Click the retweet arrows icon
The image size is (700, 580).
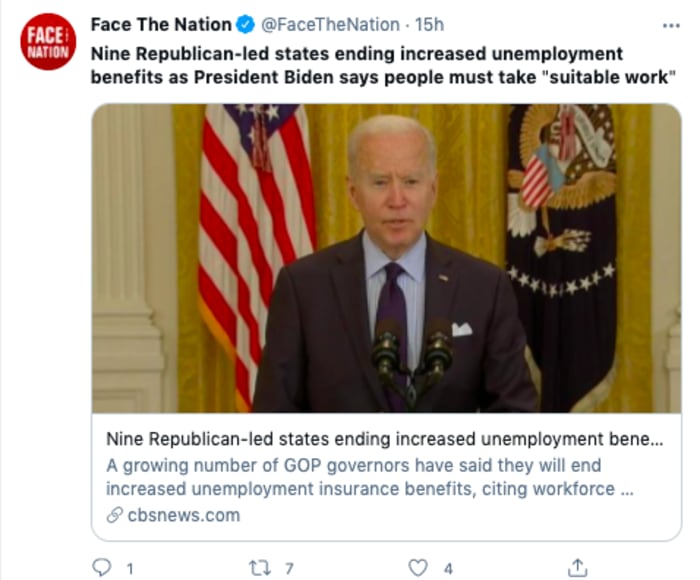259,567
